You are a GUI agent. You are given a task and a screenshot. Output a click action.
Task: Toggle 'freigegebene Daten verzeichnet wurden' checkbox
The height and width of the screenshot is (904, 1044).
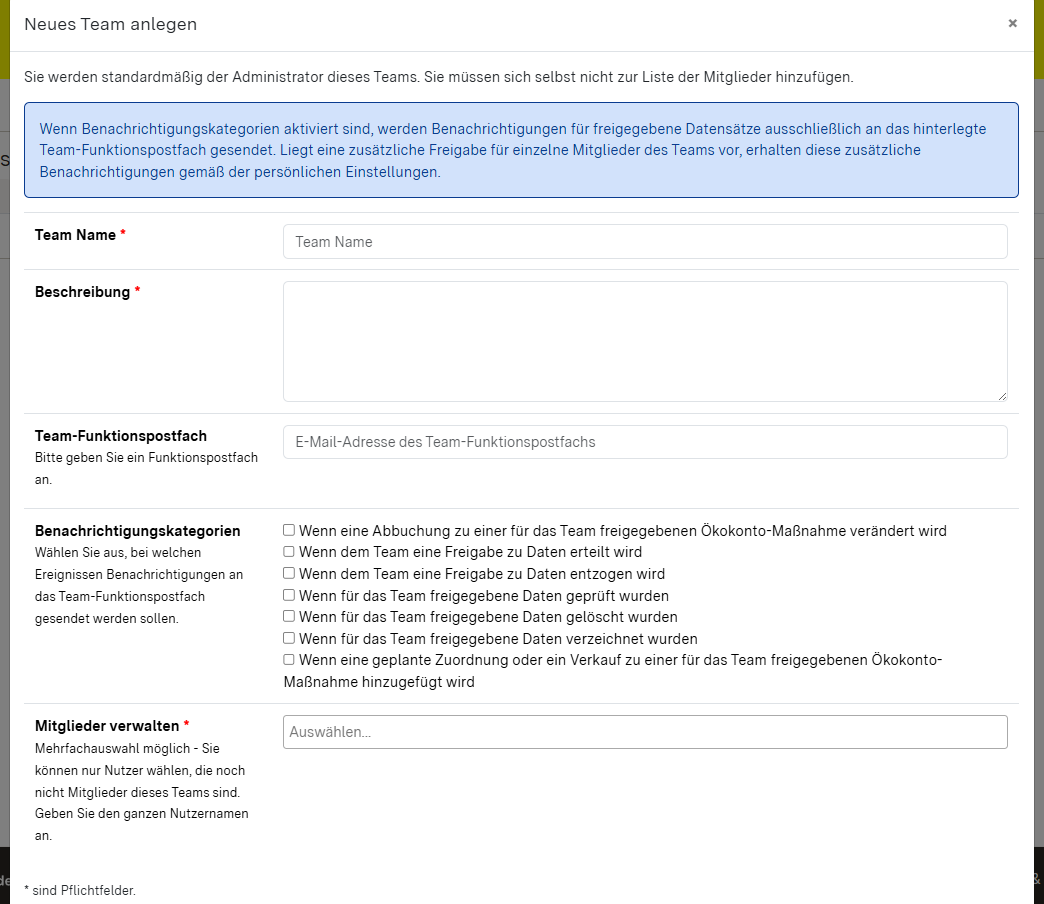(x=289, y=638)
